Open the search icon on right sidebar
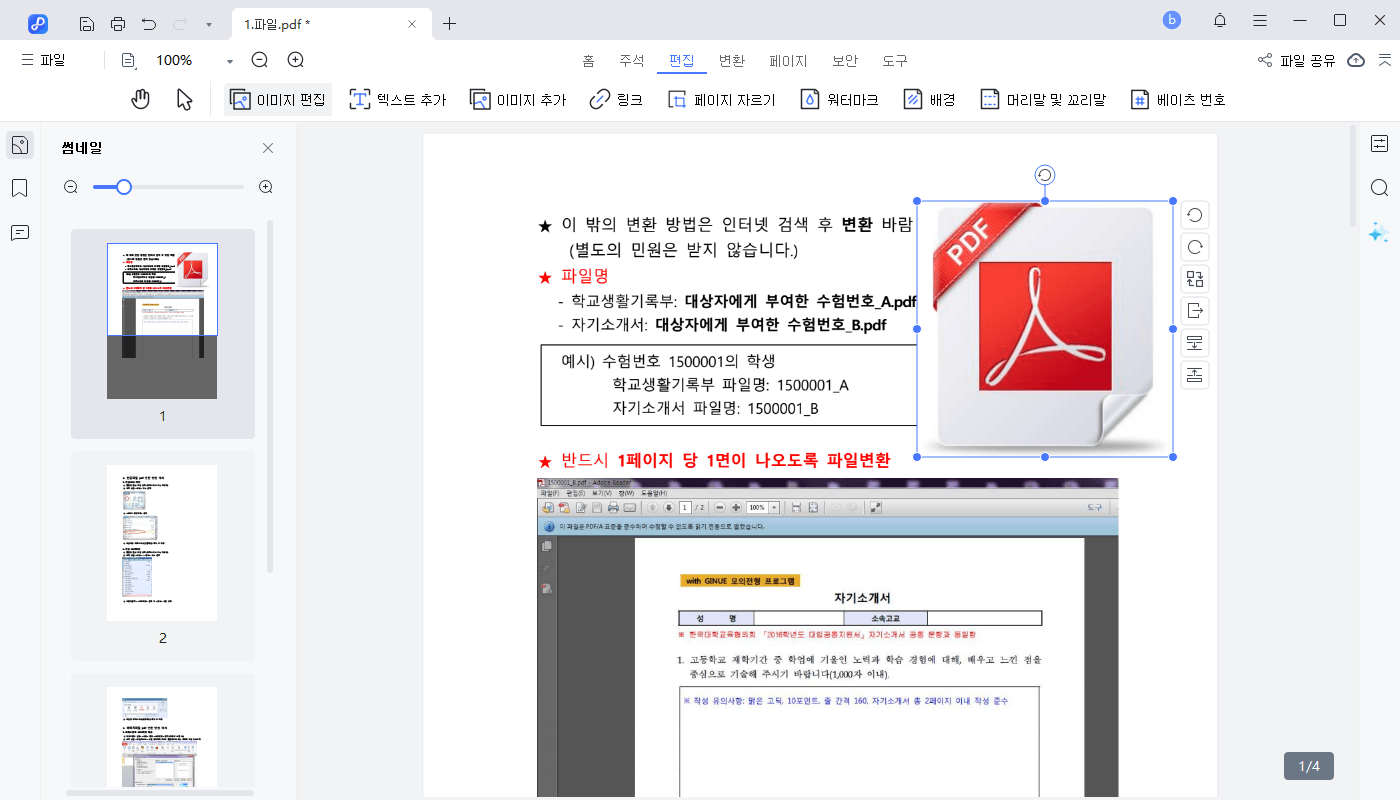Screen dimensions: 1400x800 click(1380, 188)
